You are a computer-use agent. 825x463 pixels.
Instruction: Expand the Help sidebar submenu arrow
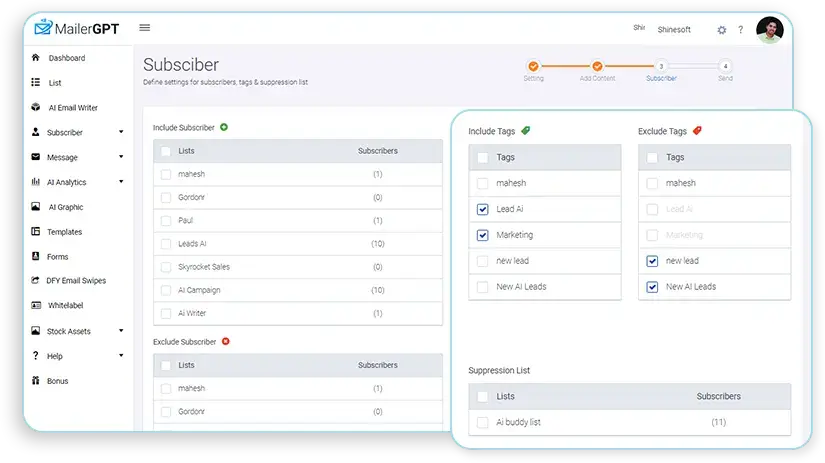121,355
